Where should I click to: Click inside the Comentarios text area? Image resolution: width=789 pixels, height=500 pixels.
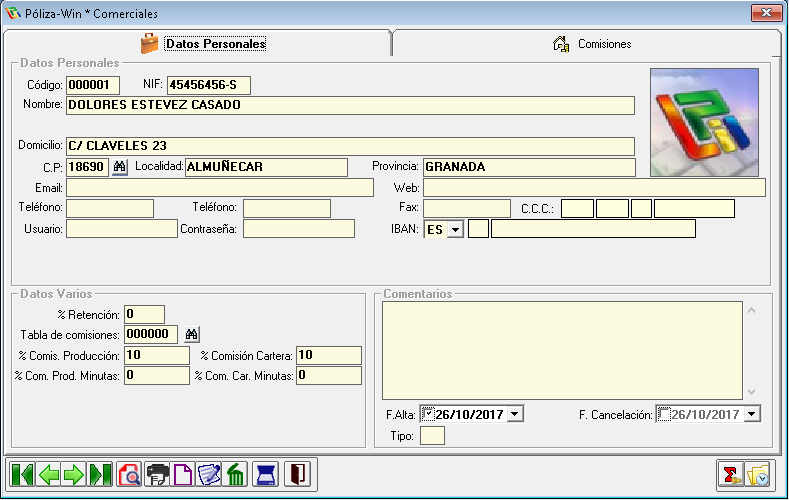click(x=562, y=351)
